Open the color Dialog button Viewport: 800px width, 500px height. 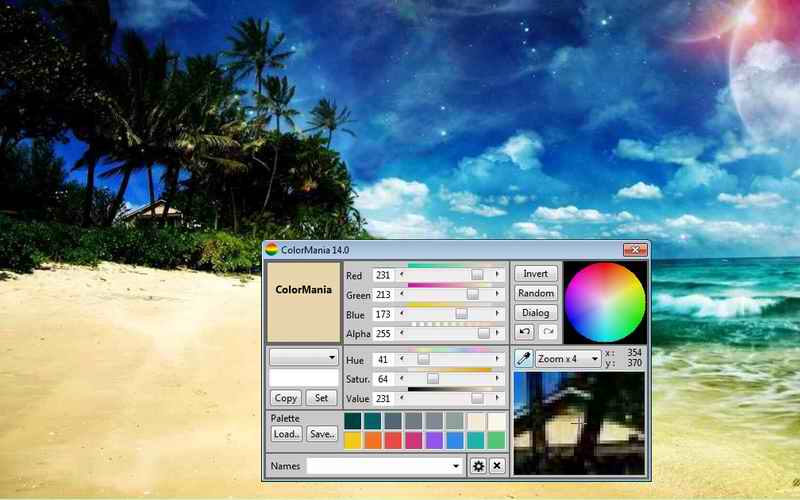point(536,313)
